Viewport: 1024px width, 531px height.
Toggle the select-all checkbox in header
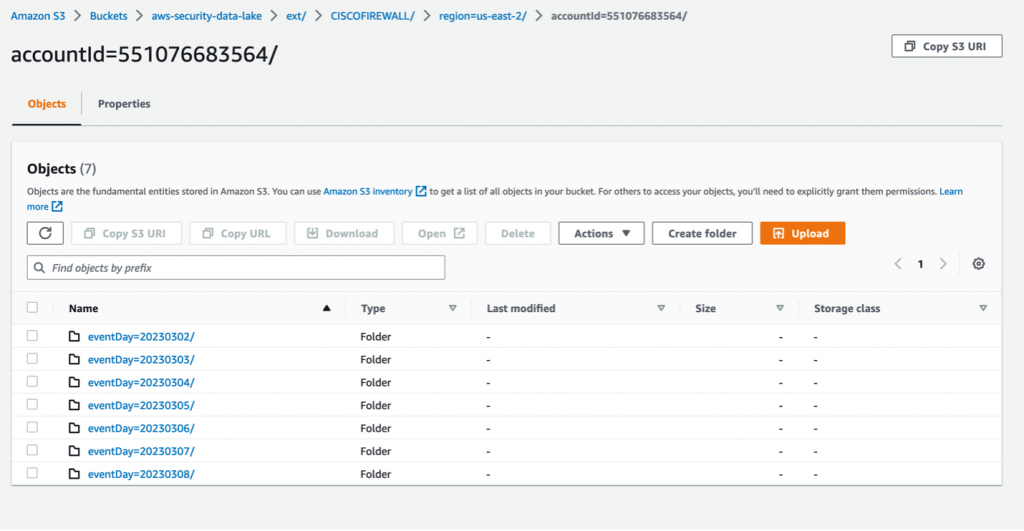point(33,308)
